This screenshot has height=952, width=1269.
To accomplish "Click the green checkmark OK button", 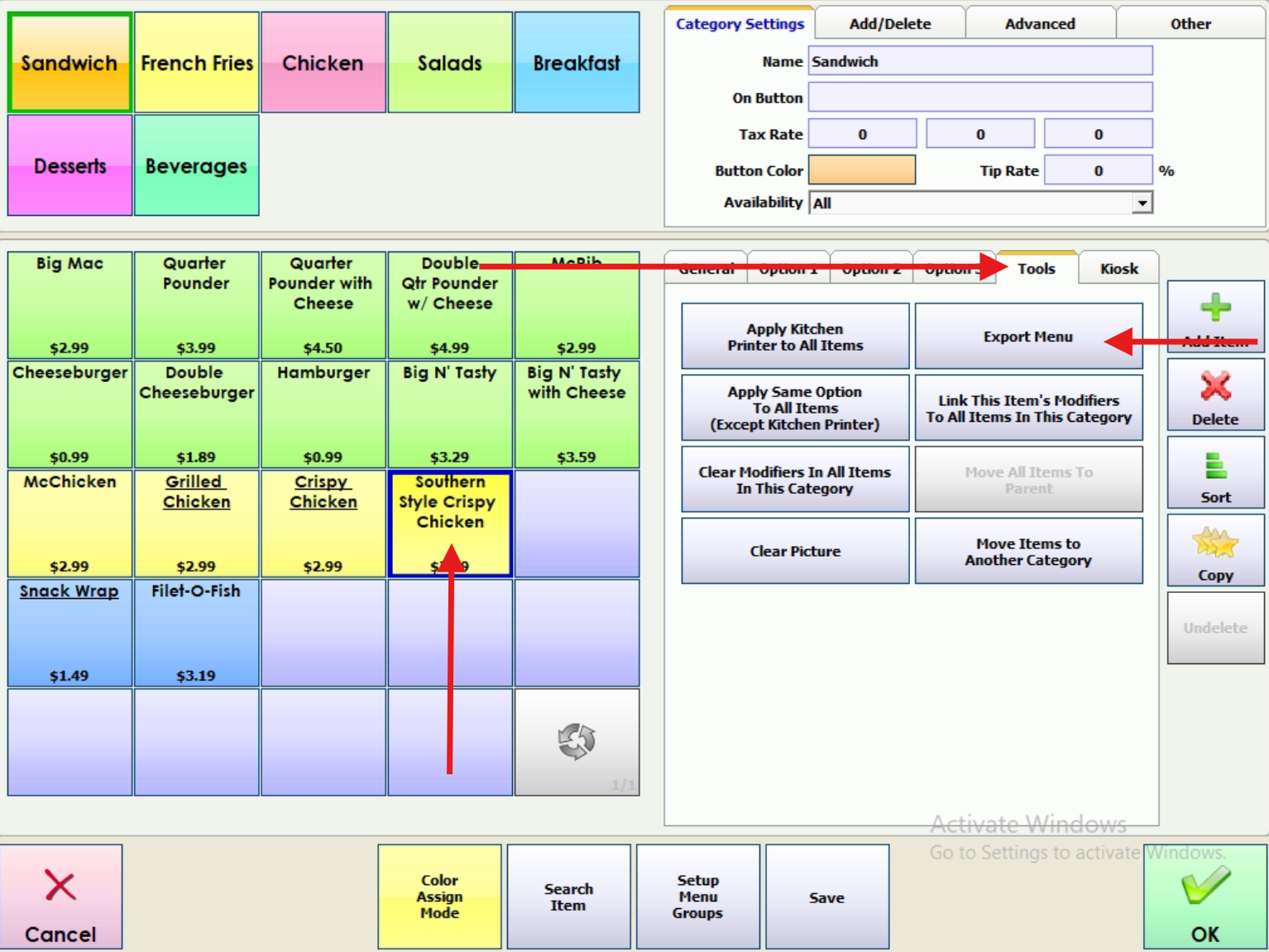I will click(1205, 897).
